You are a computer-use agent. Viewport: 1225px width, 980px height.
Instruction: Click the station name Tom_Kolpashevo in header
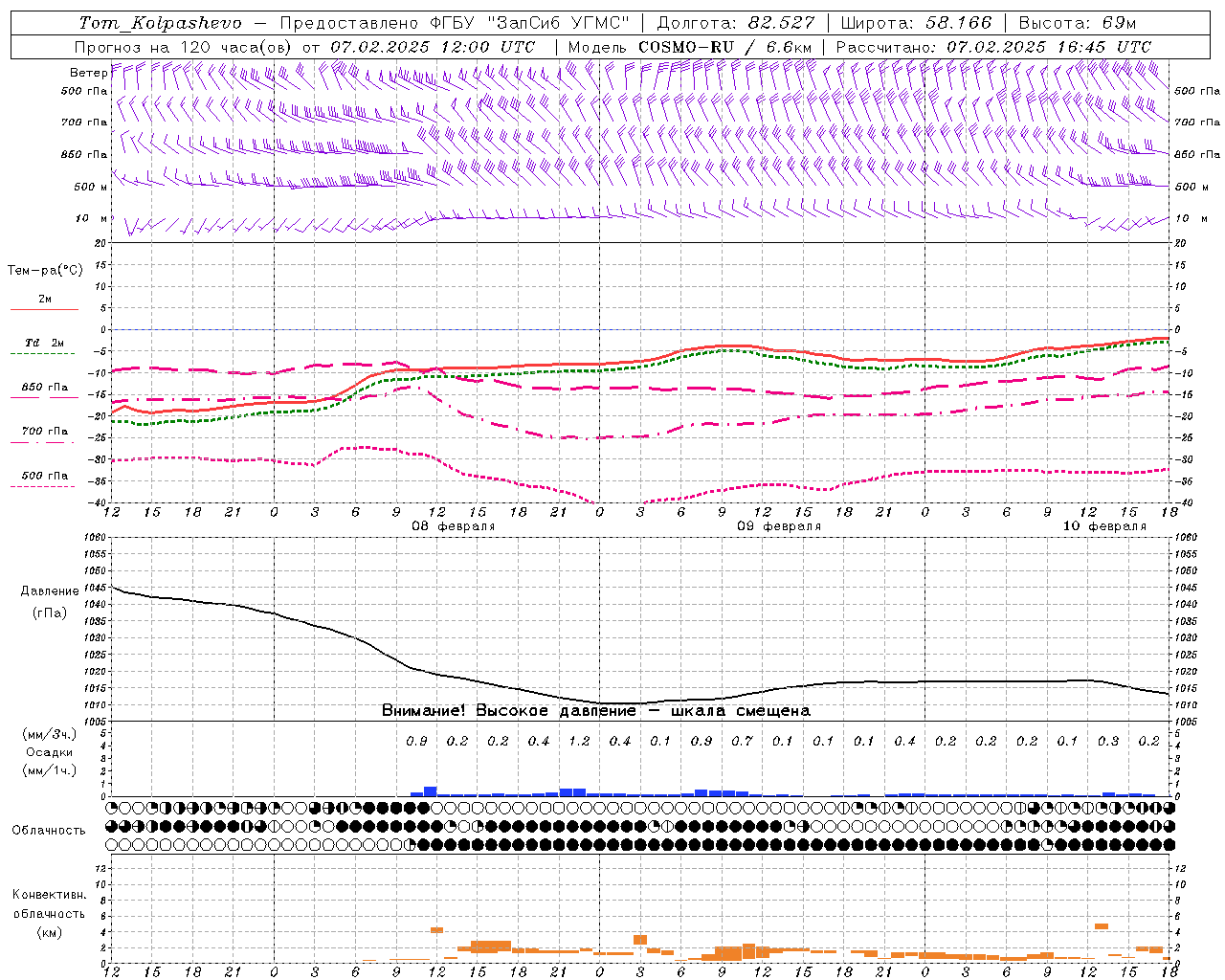pyautogui.click(x=160, y=23)
